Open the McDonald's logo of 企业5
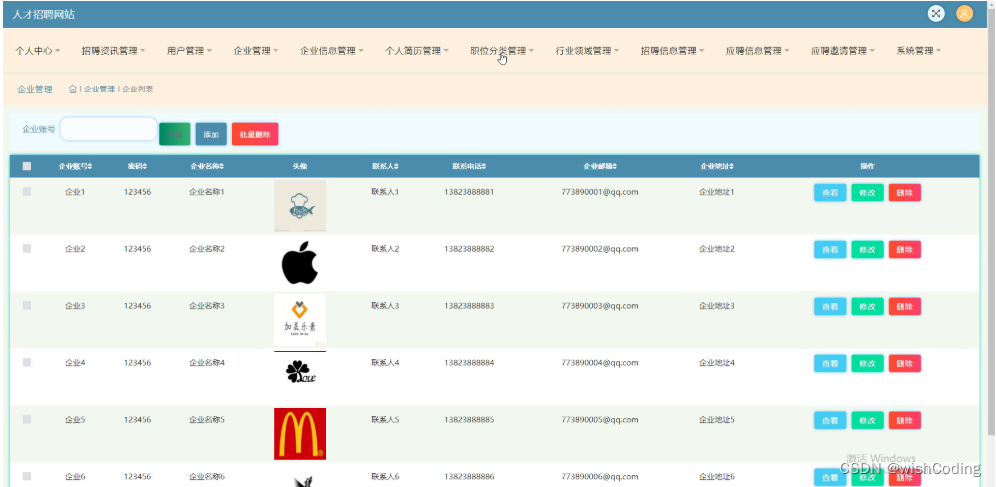The height and width of the screenshot is (487, 996). click(x=300, y=434)
